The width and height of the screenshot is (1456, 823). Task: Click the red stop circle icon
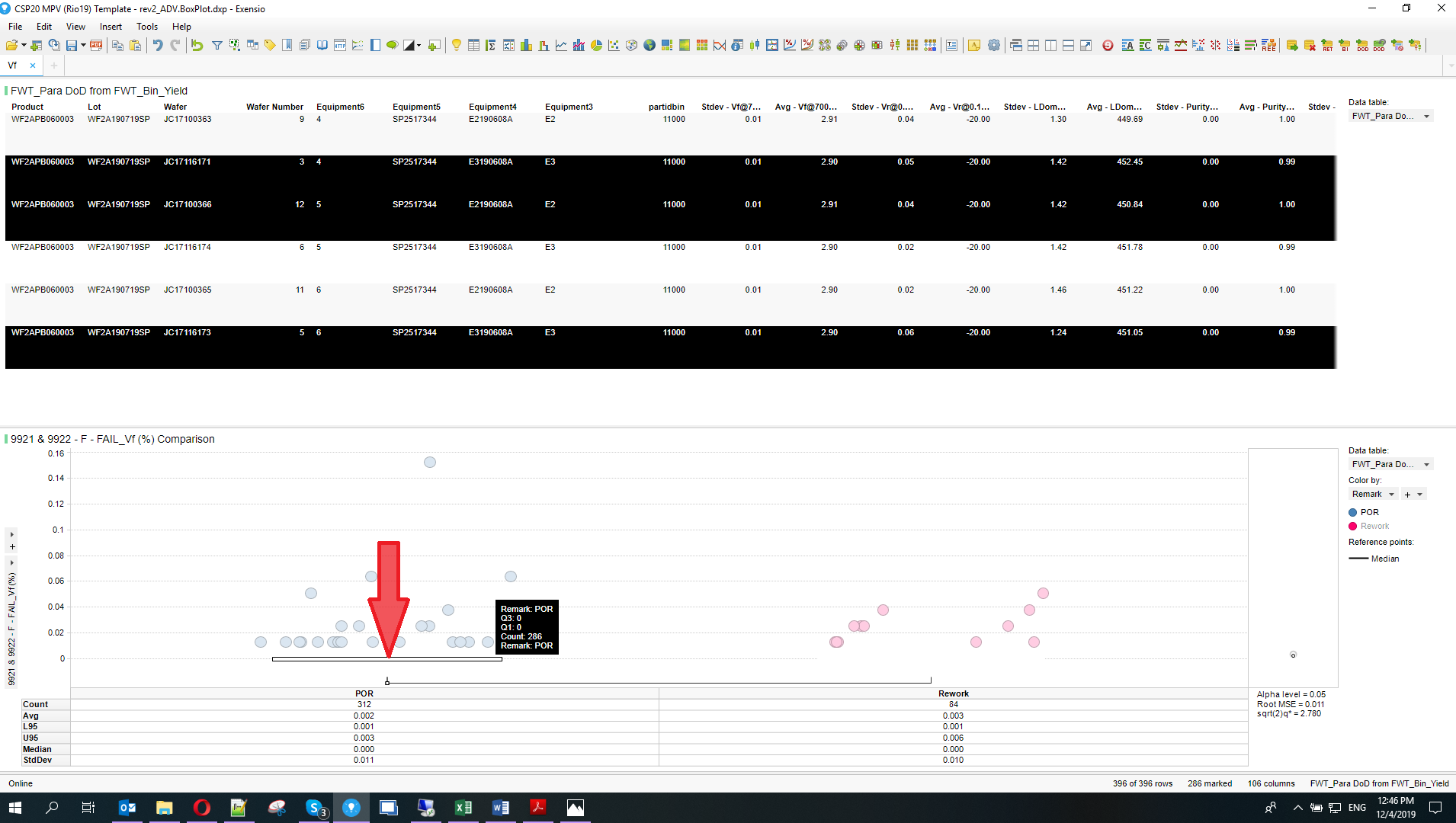[x=1108, y=46]
